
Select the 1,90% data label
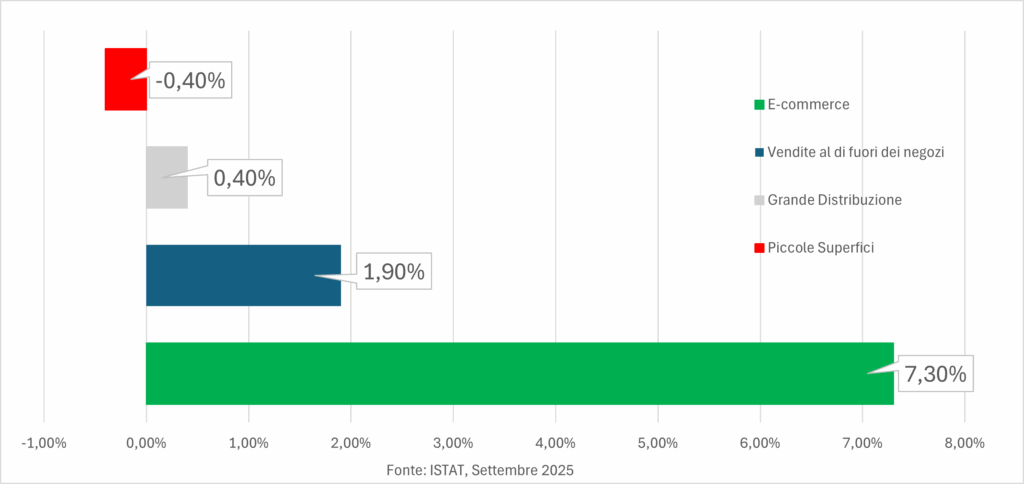point(394,271)
